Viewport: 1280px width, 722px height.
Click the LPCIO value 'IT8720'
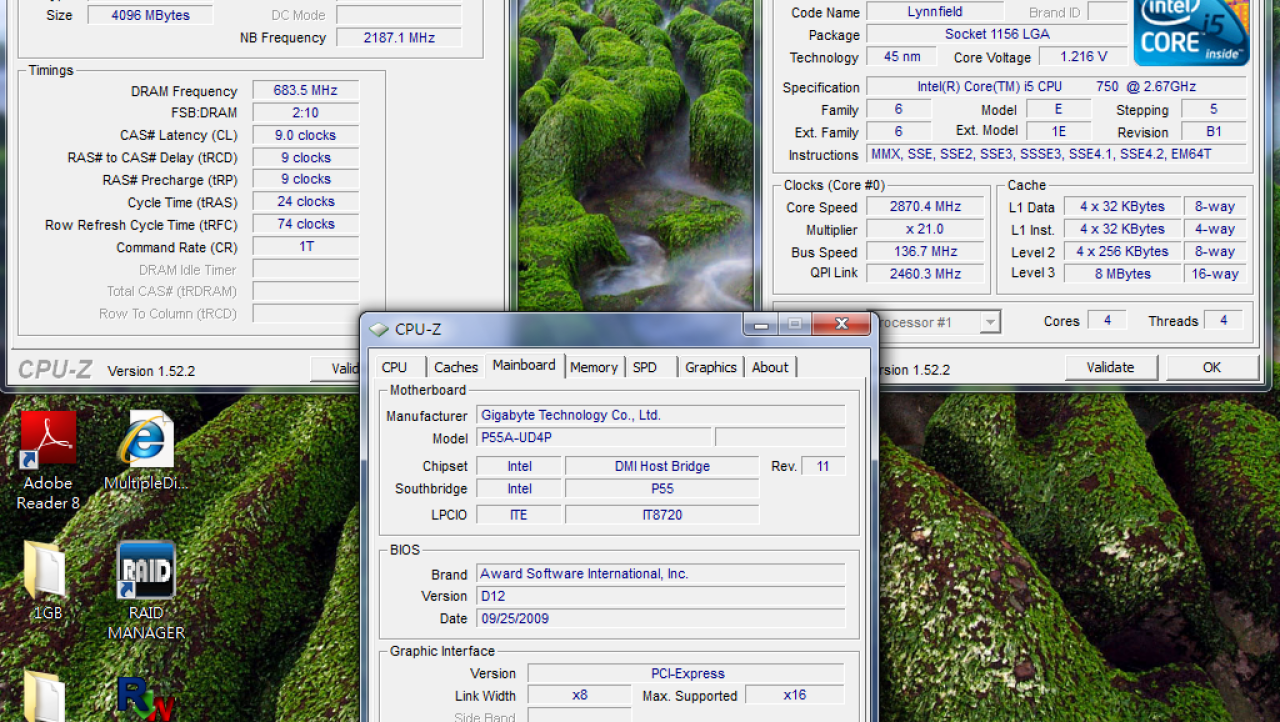point(662,515)
